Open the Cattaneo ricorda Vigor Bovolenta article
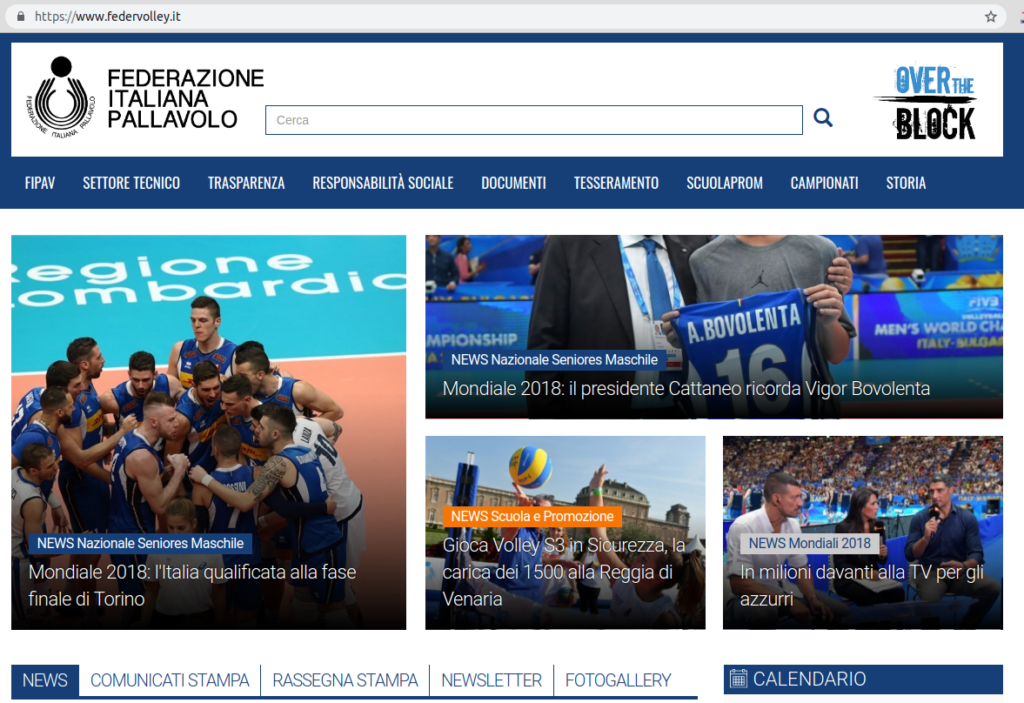Viewport: 1024px width, 703px height. tap(686, 389)
